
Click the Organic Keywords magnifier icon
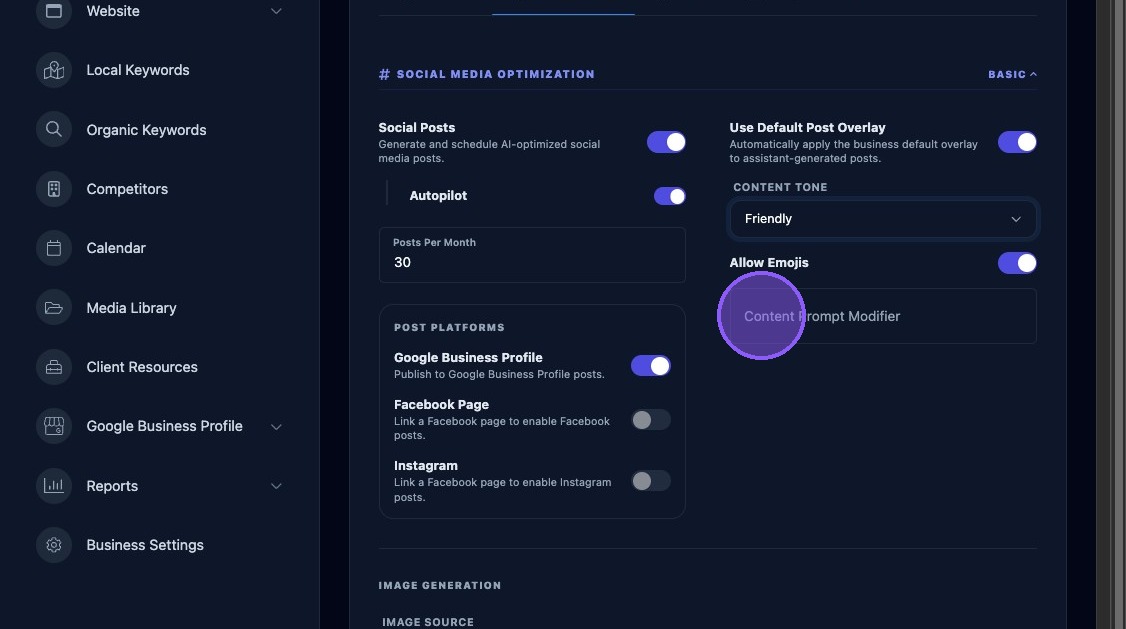coord(54,129)
